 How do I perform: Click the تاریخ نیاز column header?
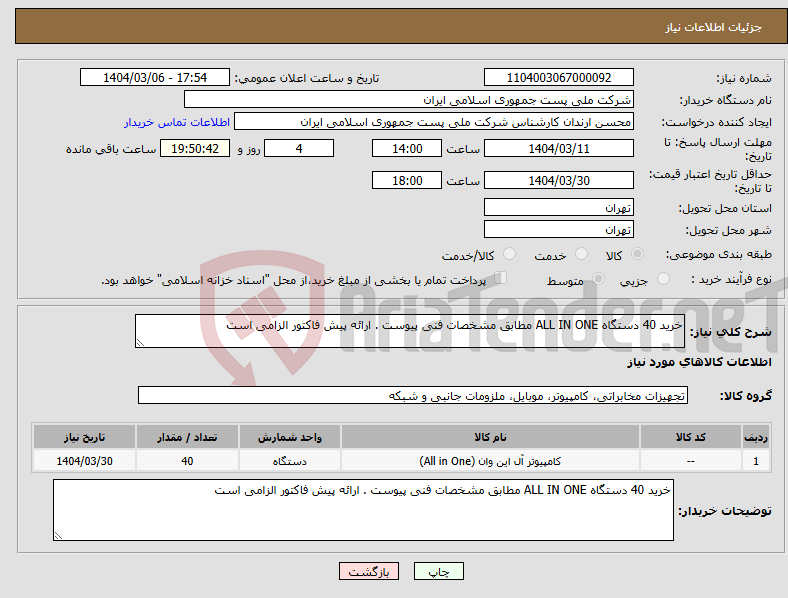(x=84, y=437)
